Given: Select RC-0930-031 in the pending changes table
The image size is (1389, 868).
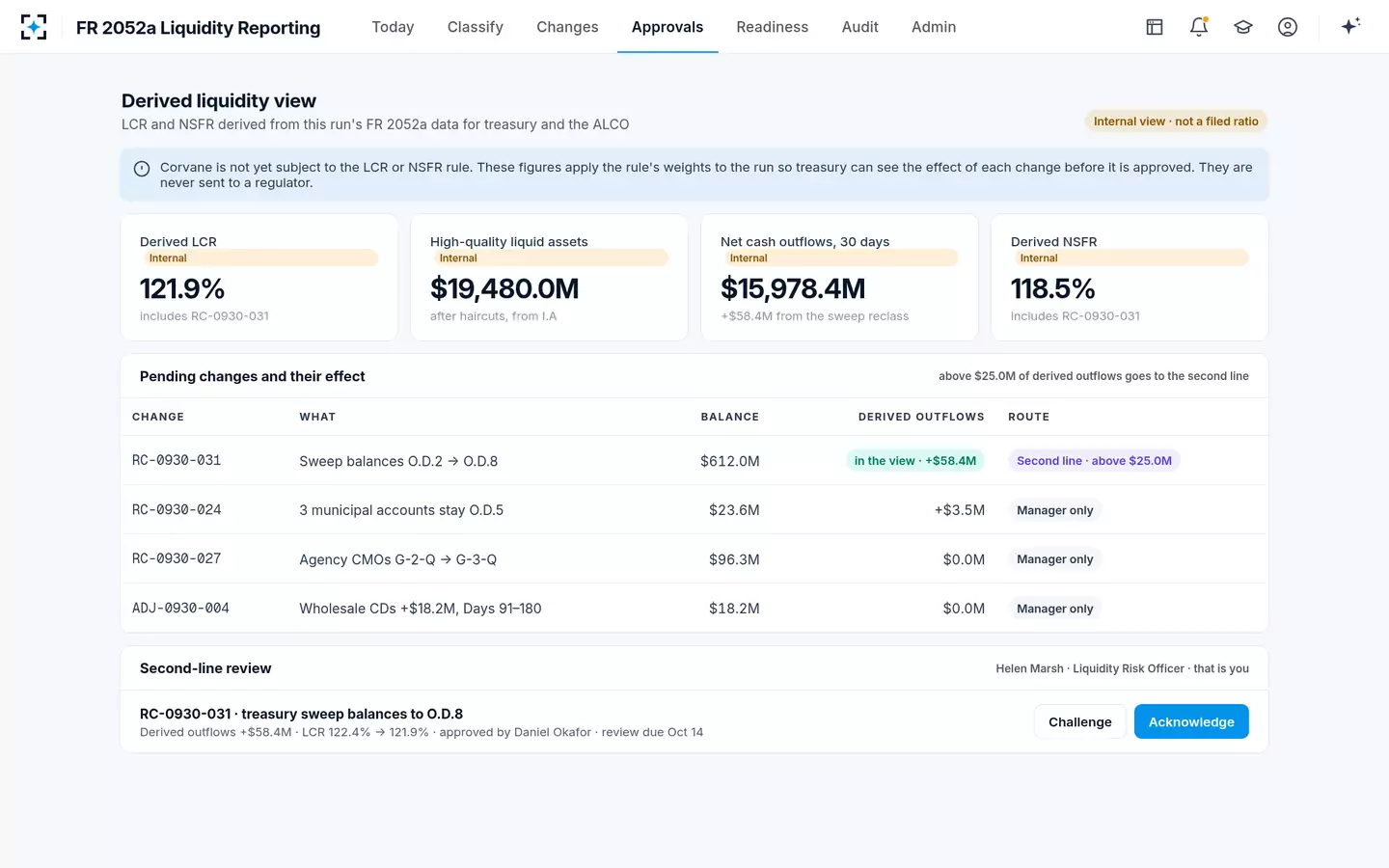Looking at the screenshot, I should [177, 461].
